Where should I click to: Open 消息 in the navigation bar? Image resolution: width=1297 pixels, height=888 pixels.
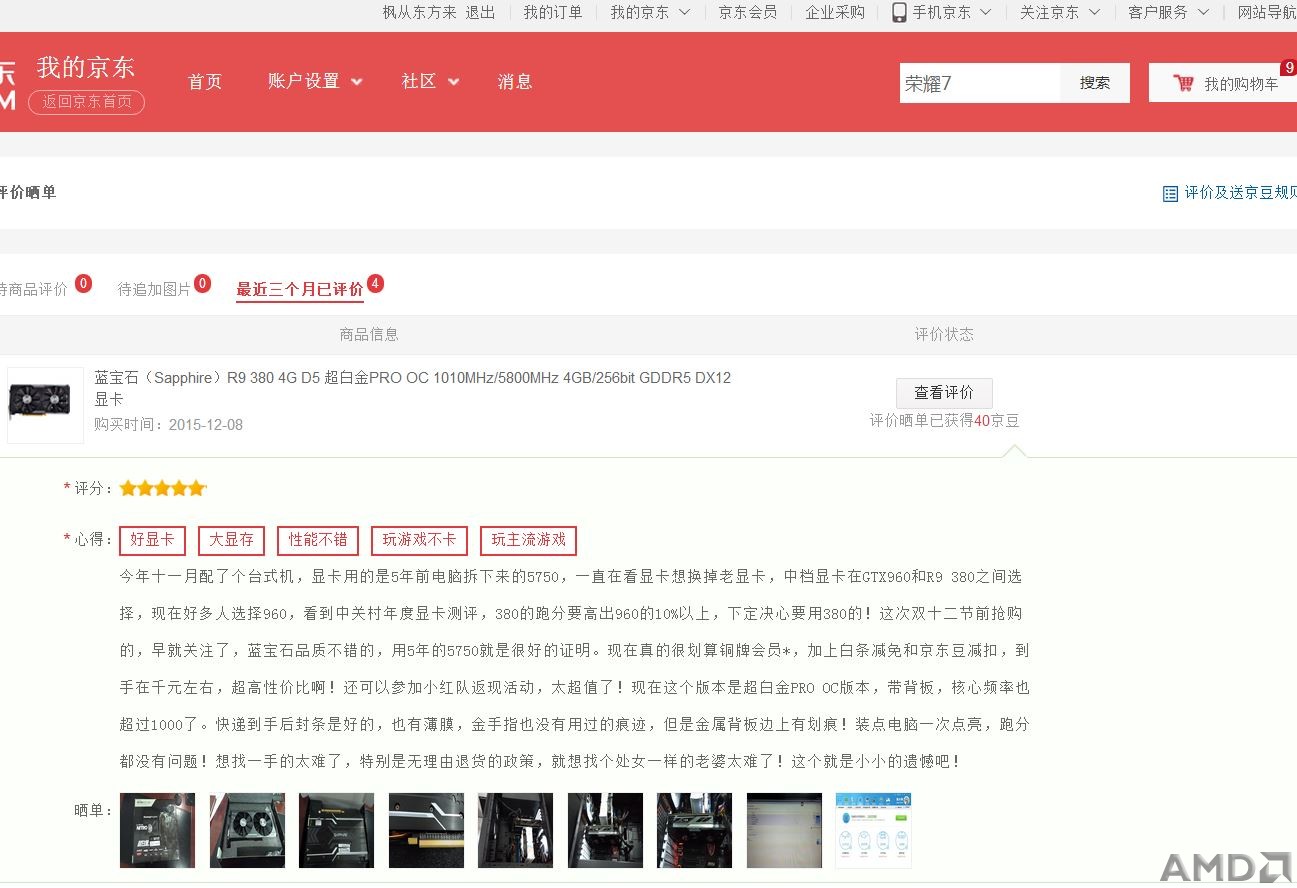click(515, 81)
